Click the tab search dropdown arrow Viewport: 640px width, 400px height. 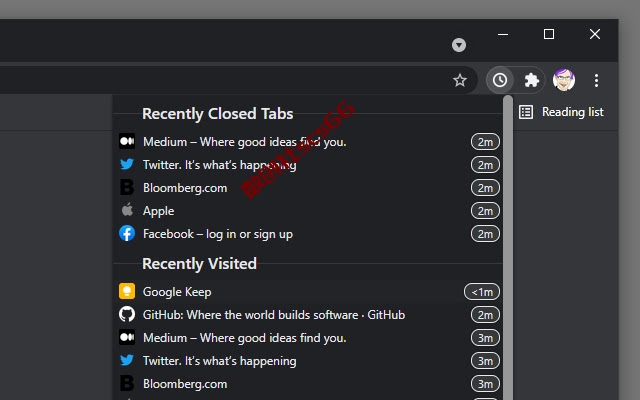coord(459,45)
